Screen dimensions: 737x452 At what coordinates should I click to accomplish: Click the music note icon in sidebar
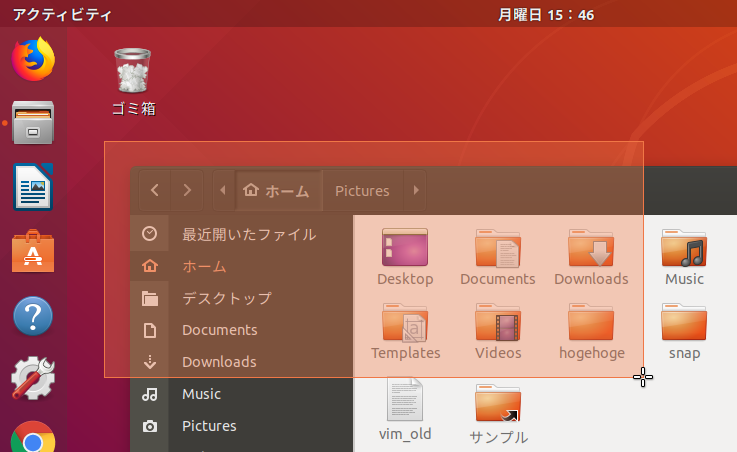149,394
